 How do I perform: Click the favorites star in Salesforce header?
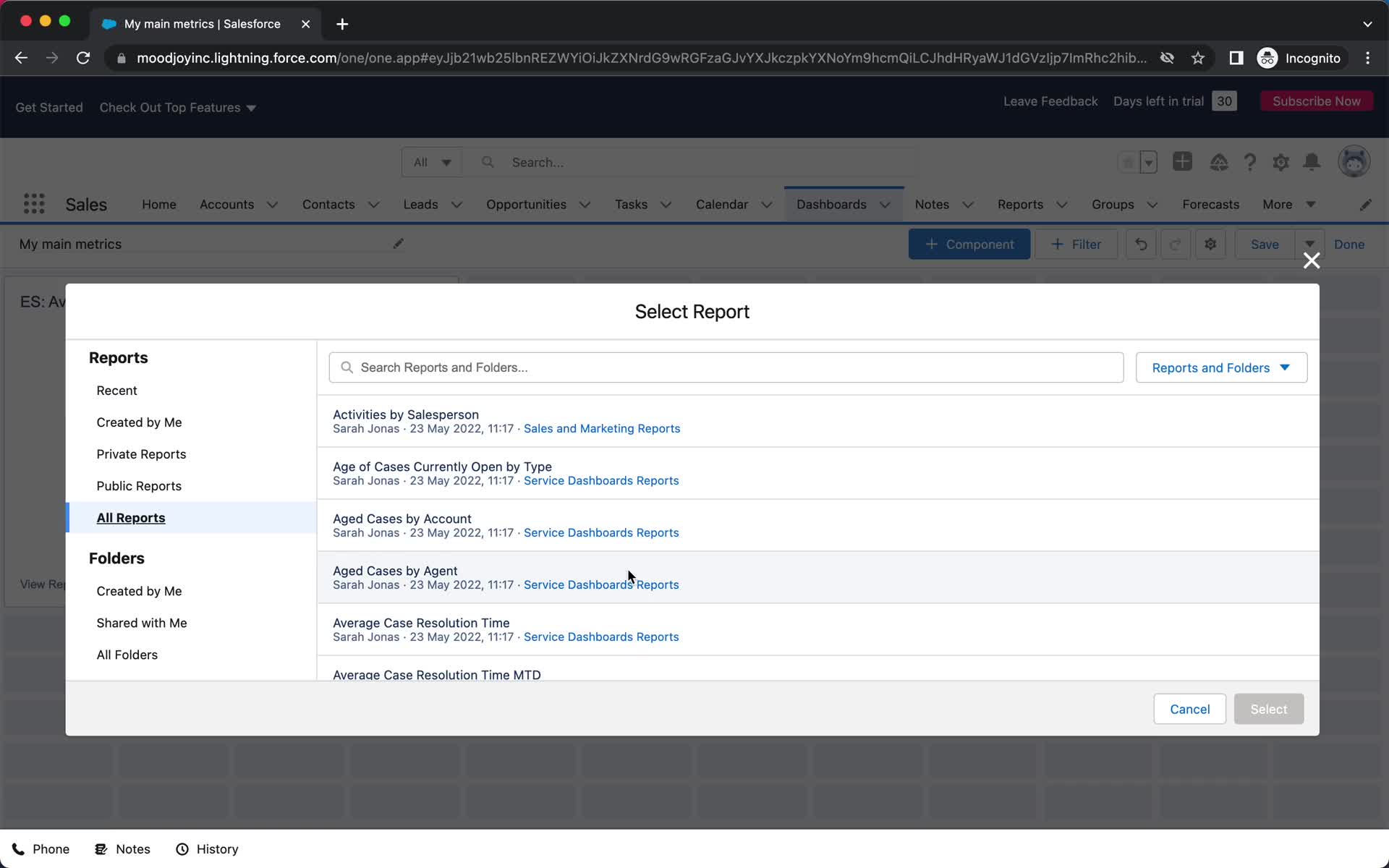(x=1128, y=162)
